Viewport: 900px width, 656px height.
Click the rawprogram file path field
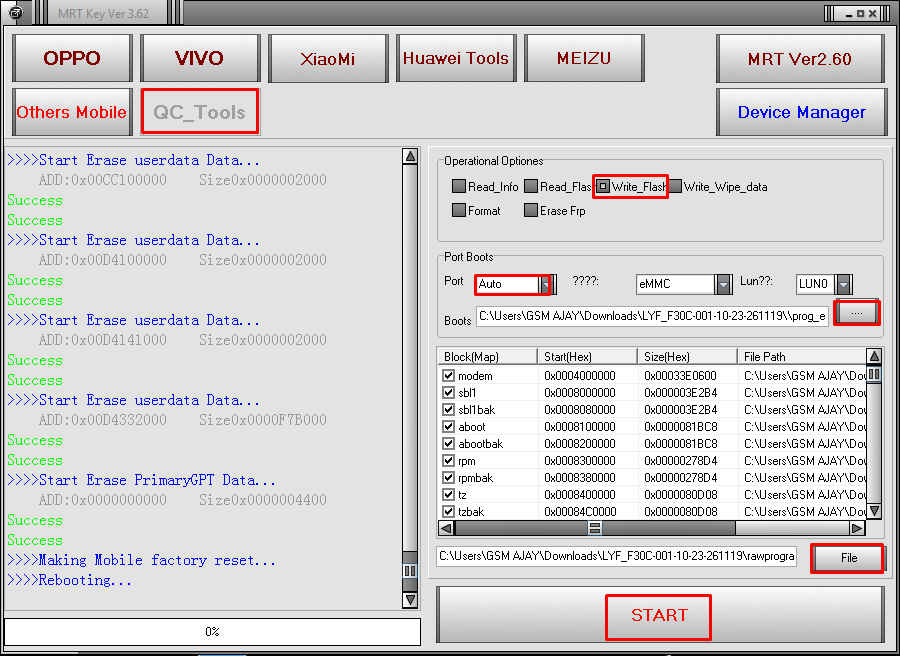pos(616,556)
